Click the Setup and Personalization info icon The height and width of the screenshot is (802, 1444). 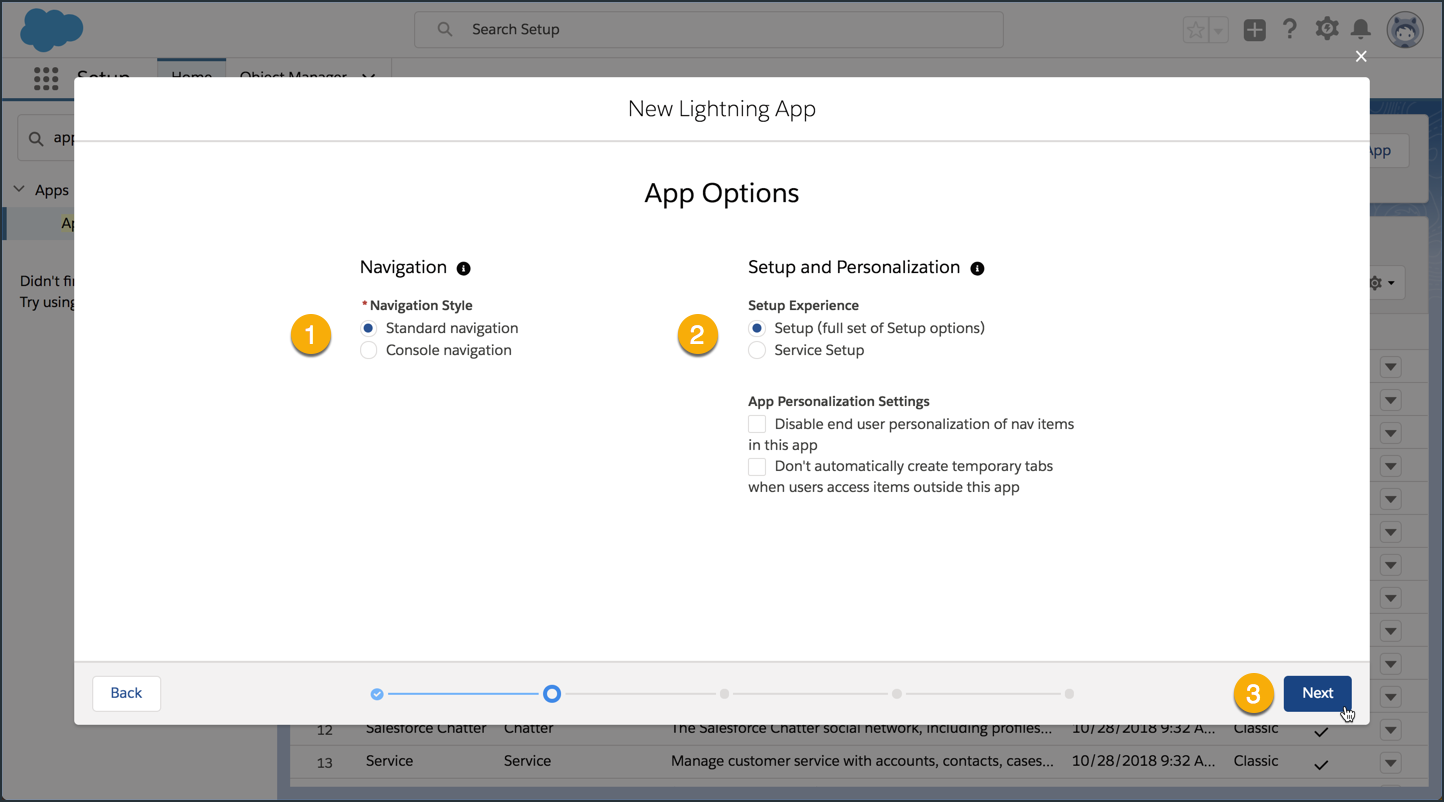[x=977, y=268]
